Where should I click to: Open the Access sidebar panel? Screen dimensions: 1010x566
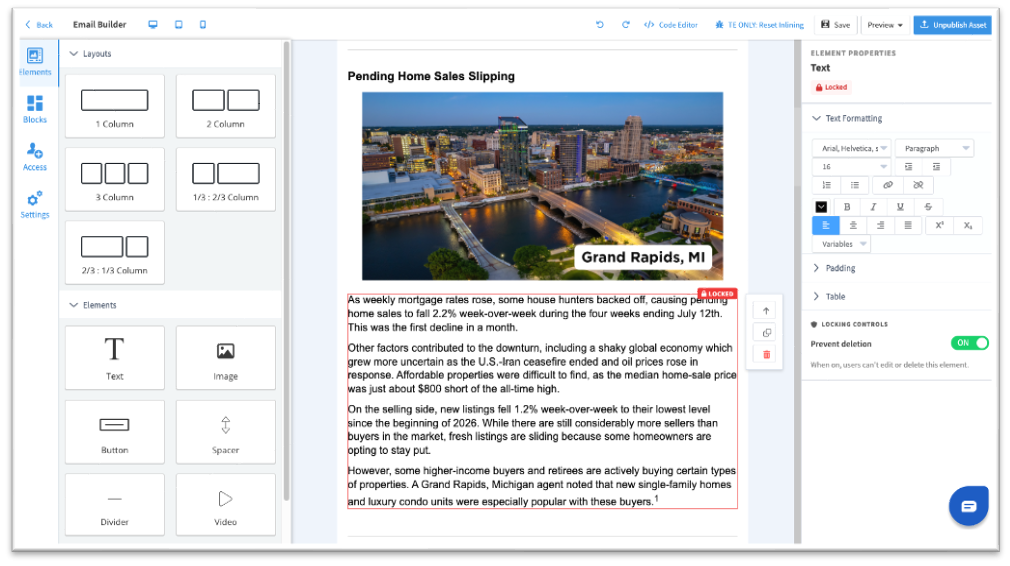coord(35,157)
